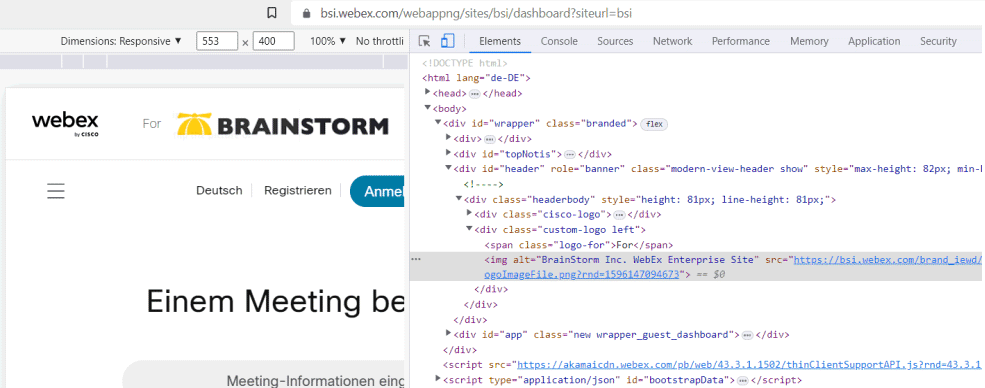This screenshot has width=985, height=388.
Task: Switch to the Elements tab
Action: tap(500, 41)
